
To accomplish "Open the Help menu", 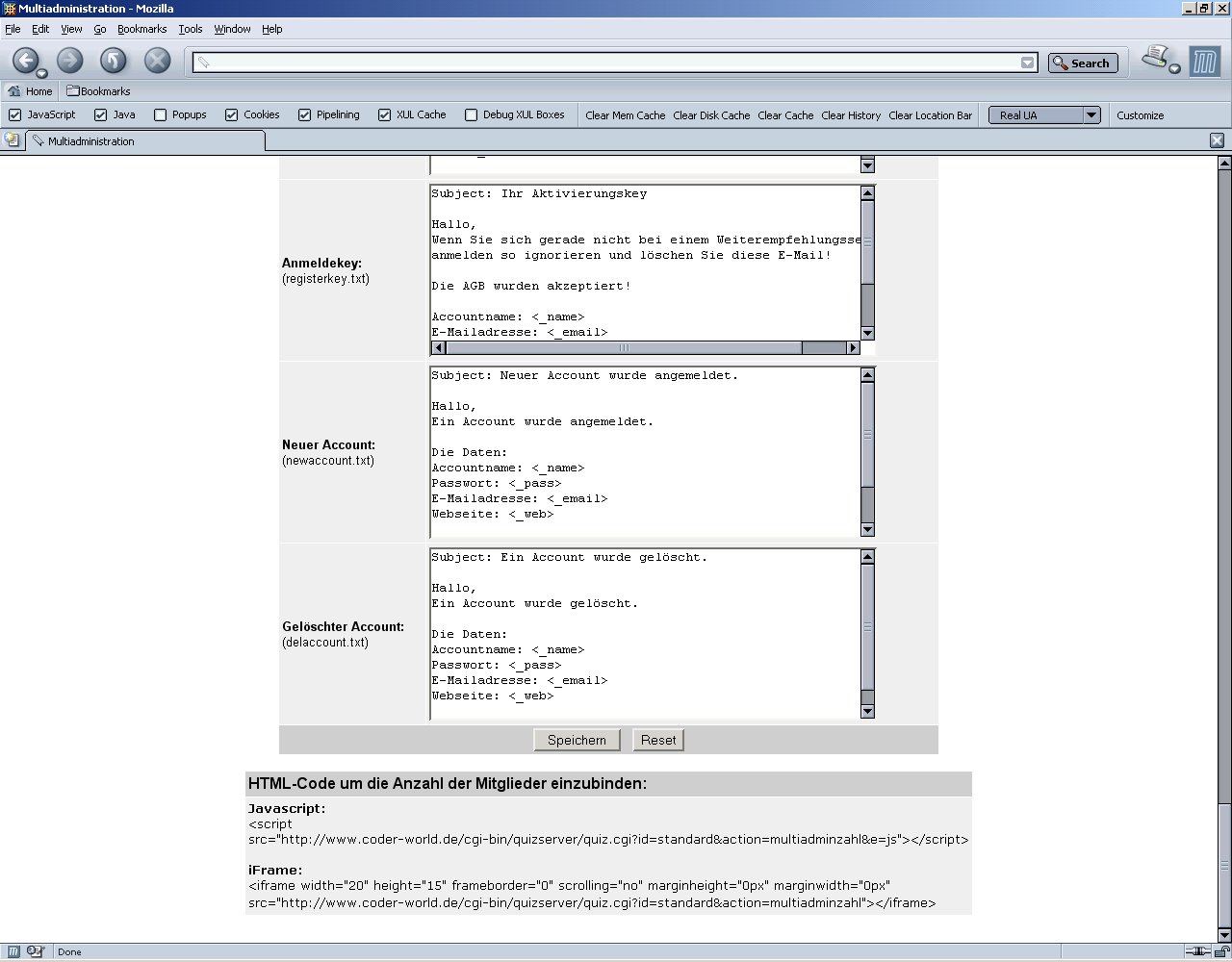I will (272, 29).
